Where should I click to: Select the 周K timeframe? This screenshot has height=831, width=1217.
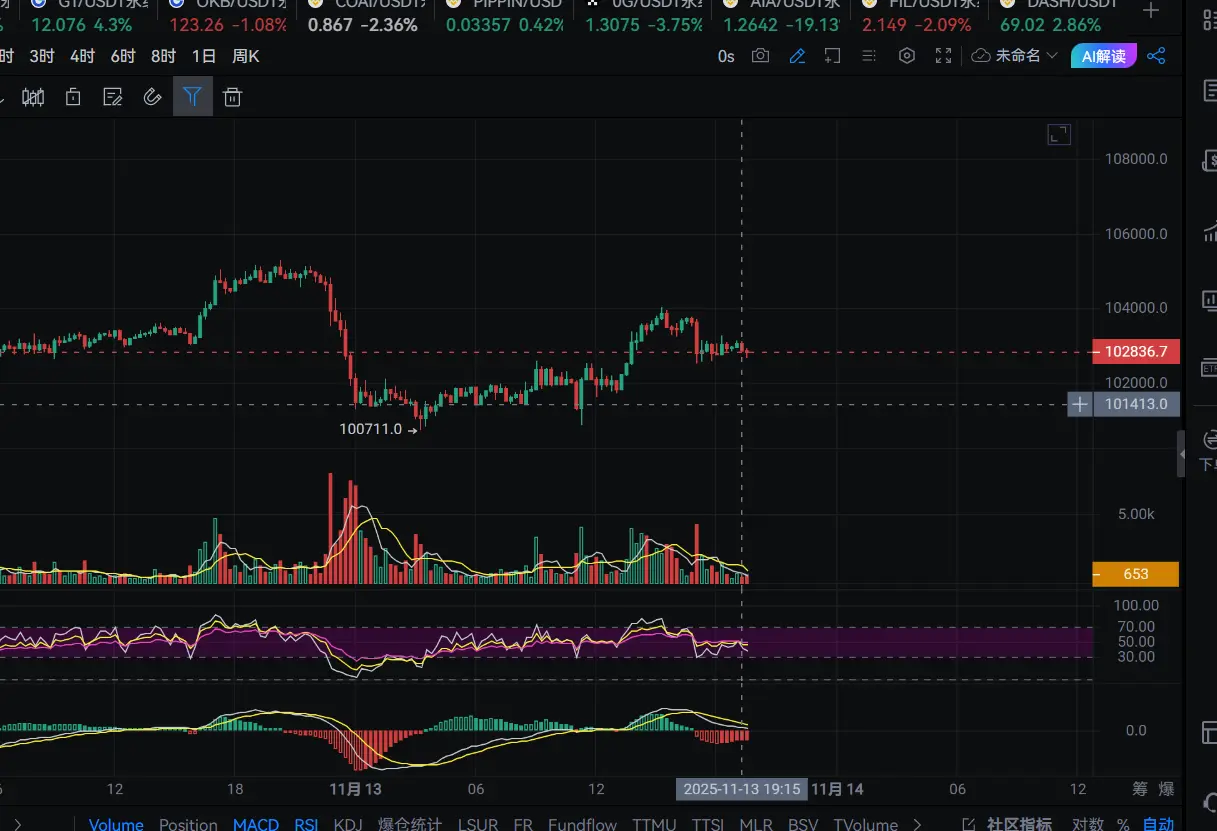coord(246,56)
